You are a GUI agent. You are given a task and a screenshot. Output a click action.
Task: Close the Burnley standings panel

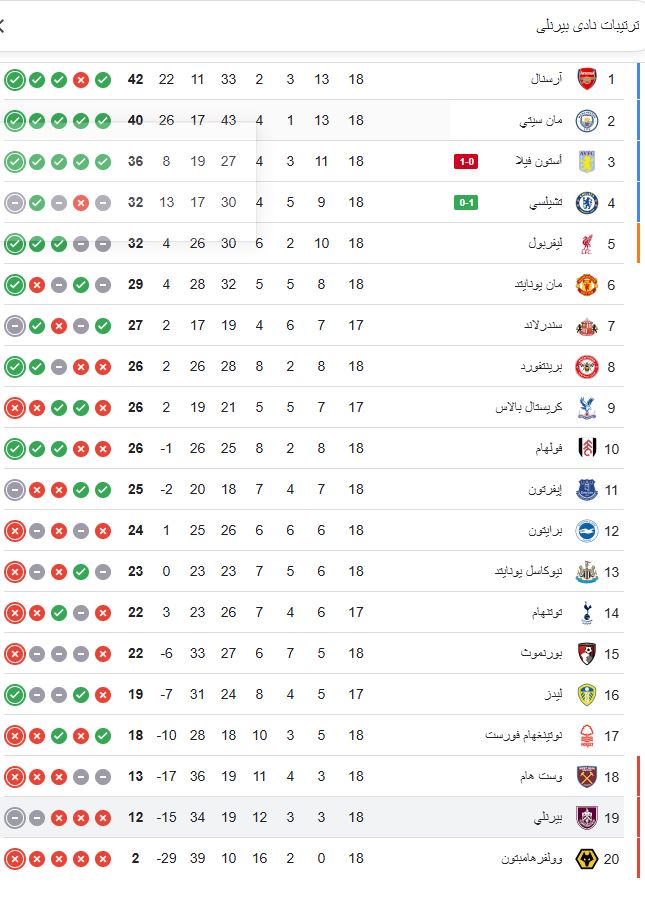(3, 25)
